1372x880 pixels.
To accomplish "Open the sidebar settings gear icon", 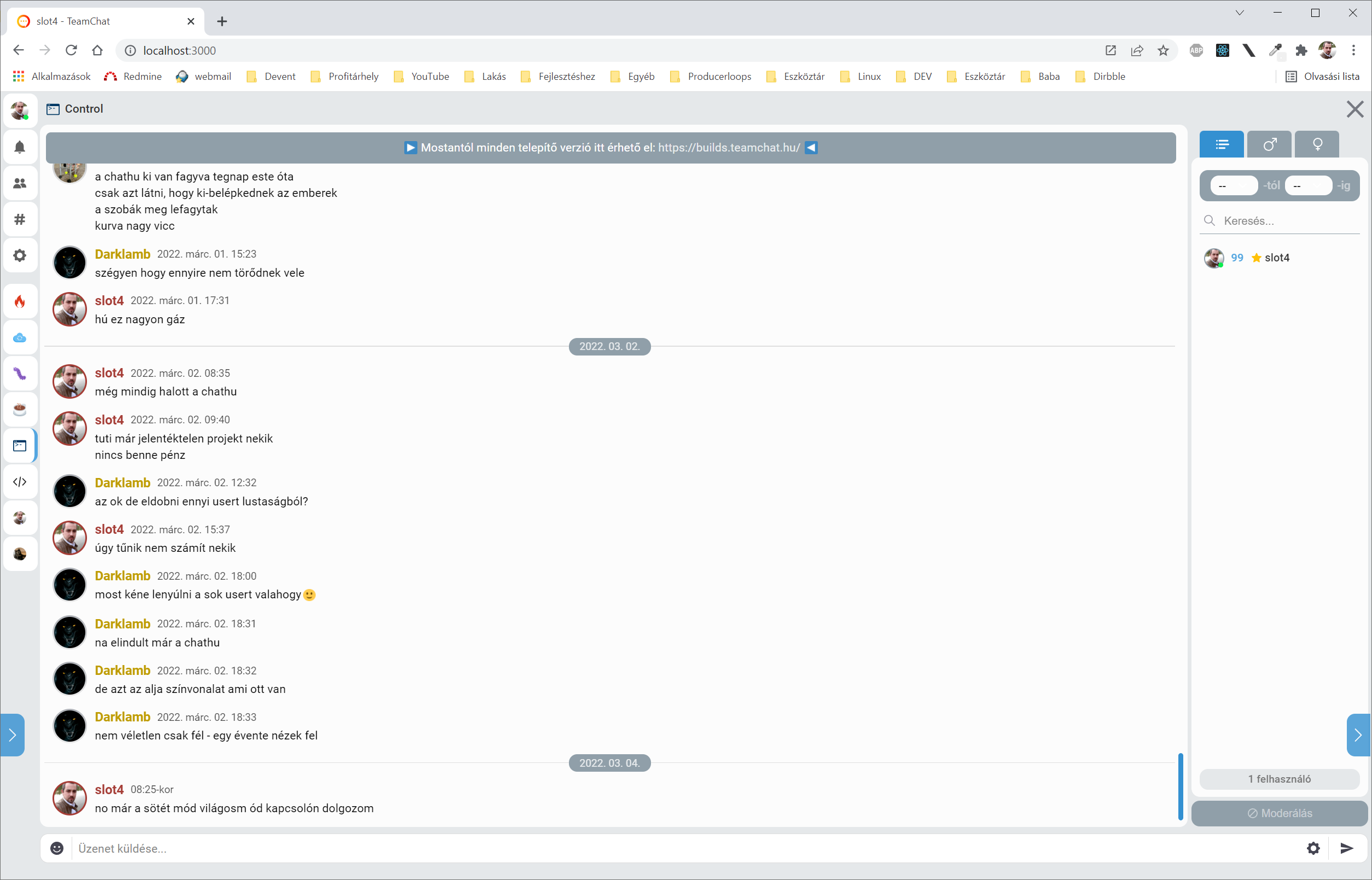I will (20, 255).
